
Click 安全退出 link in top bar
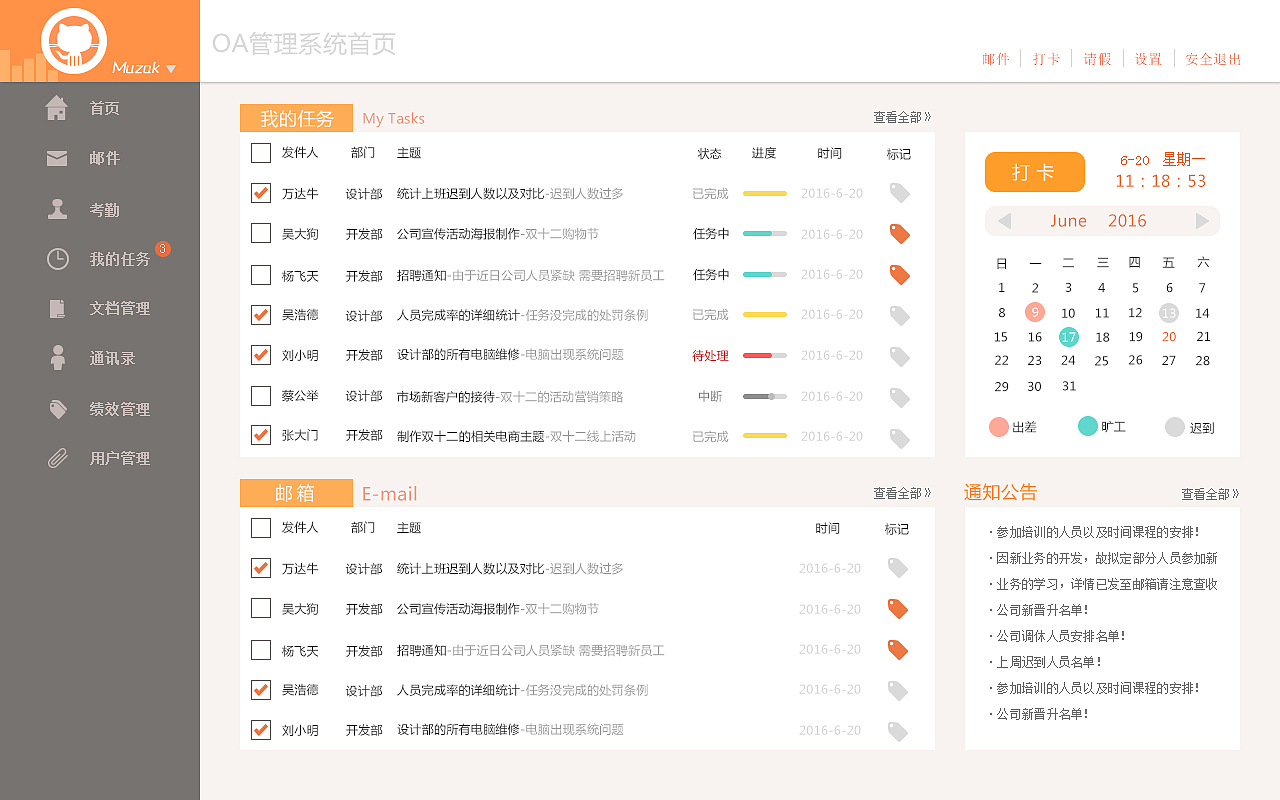1213,59
